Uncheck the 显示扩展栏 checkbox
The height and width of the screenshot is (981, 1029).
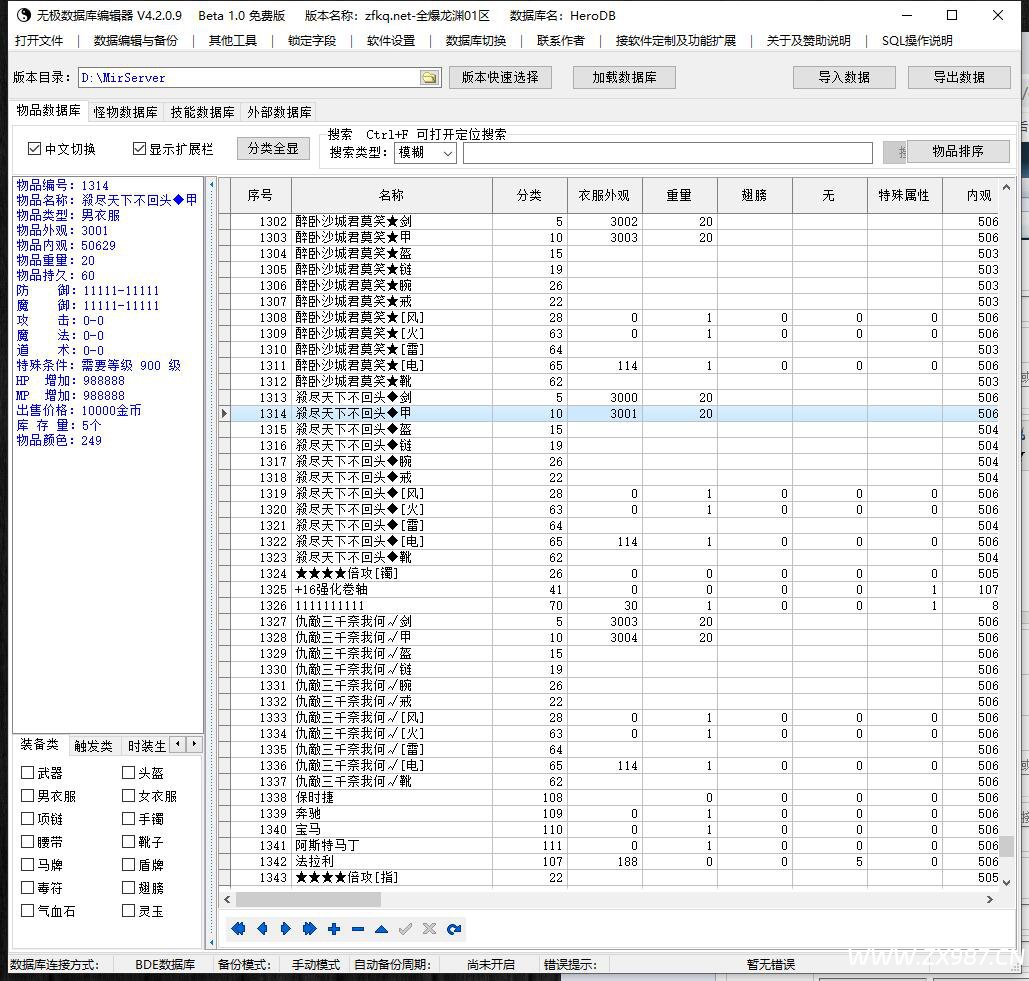click(x=140, y=149)
